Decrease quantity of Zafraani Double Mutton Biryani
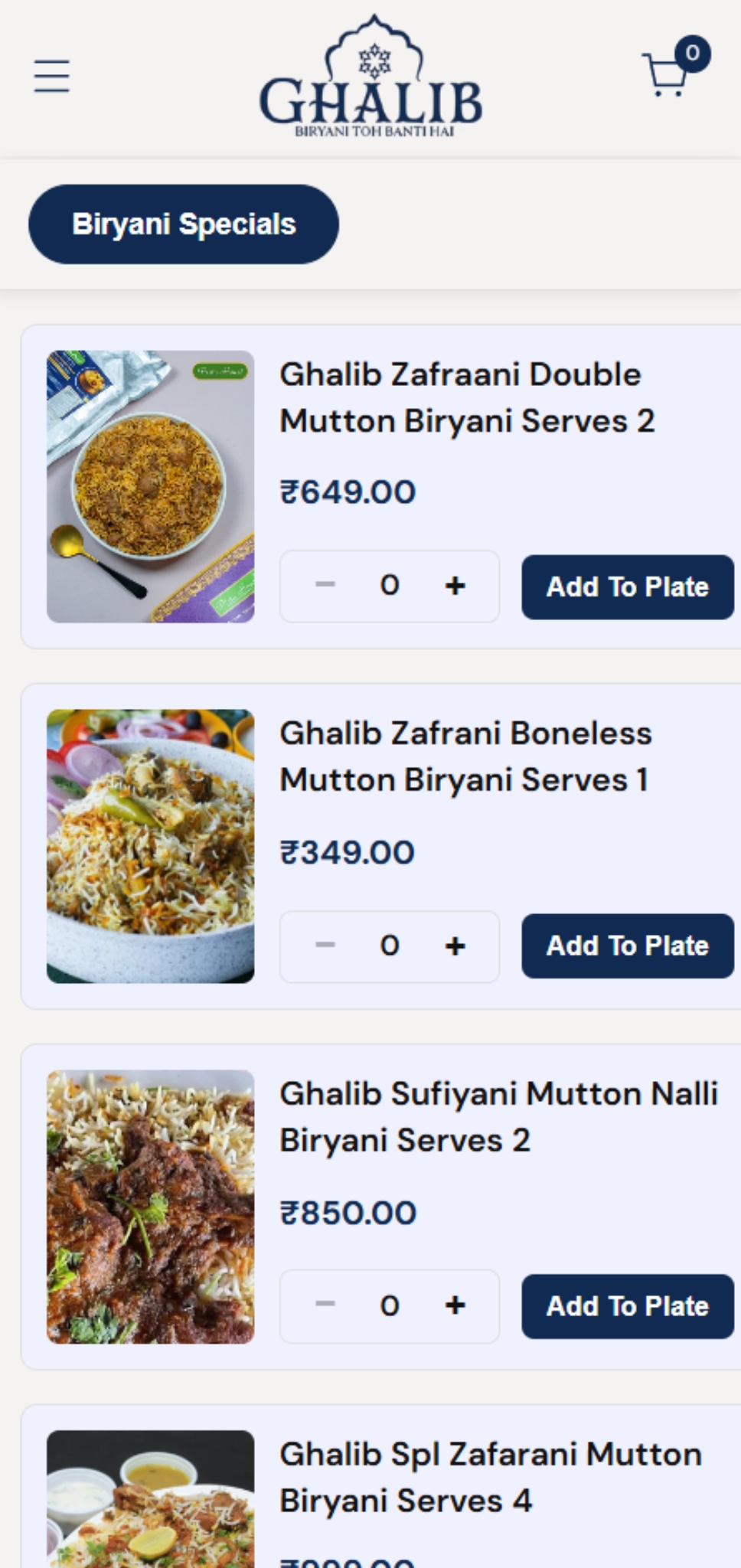Viewport: 741px width, 1568px height. point(325,586)
